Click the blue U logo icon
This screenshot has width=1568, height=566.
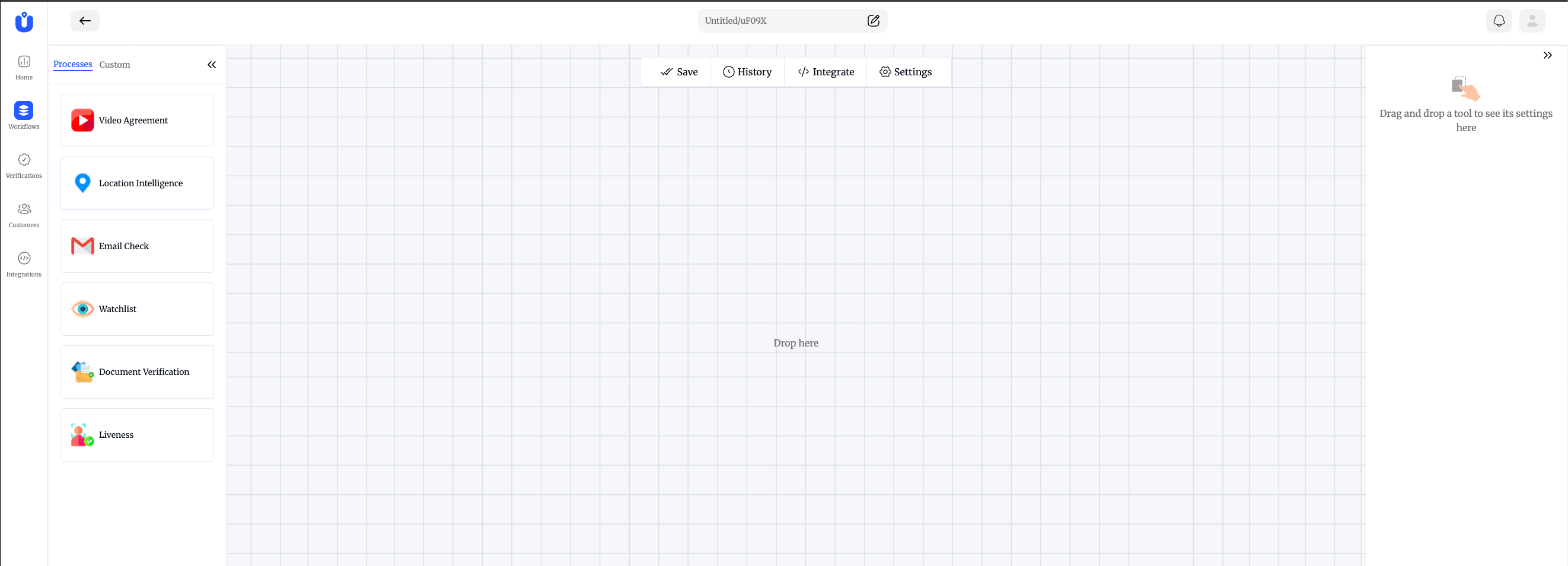24,22
